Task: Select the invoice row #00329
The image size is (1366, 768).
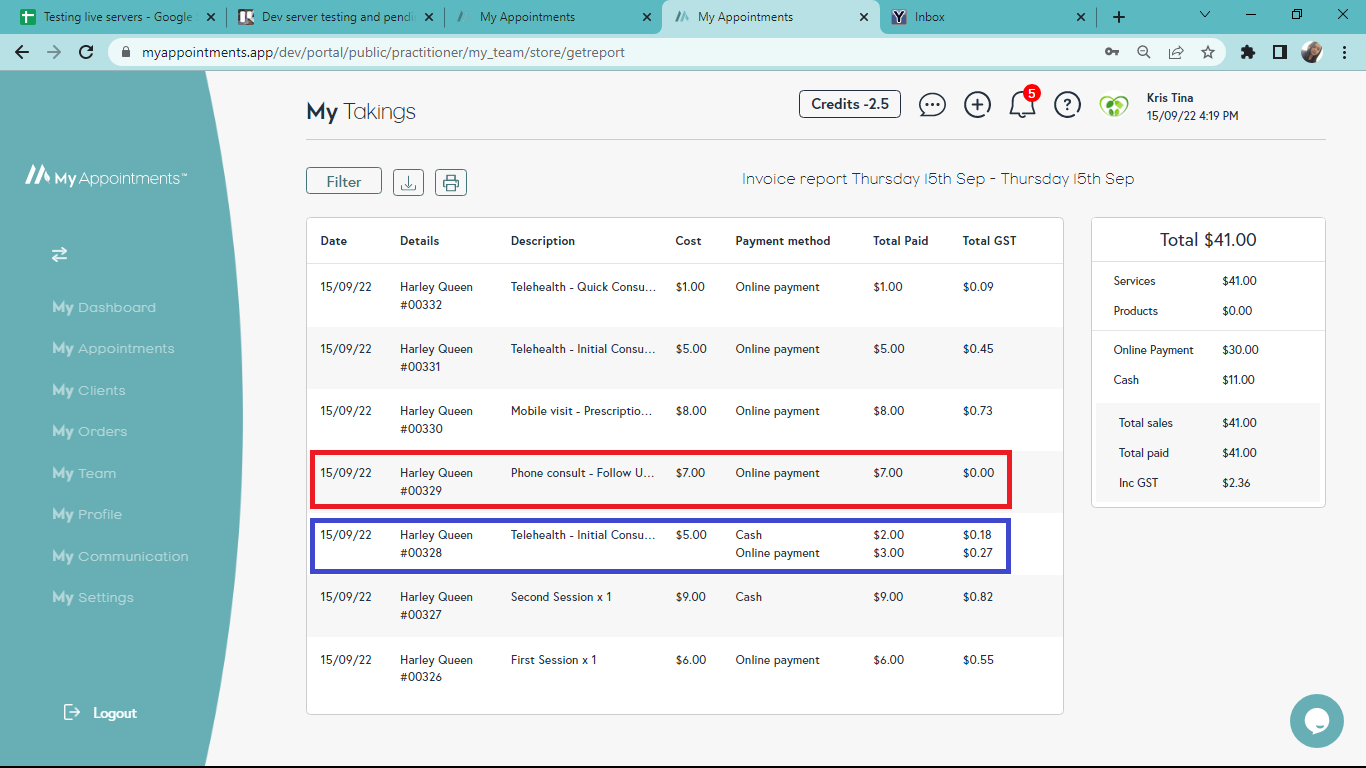Action: [660, 481]
